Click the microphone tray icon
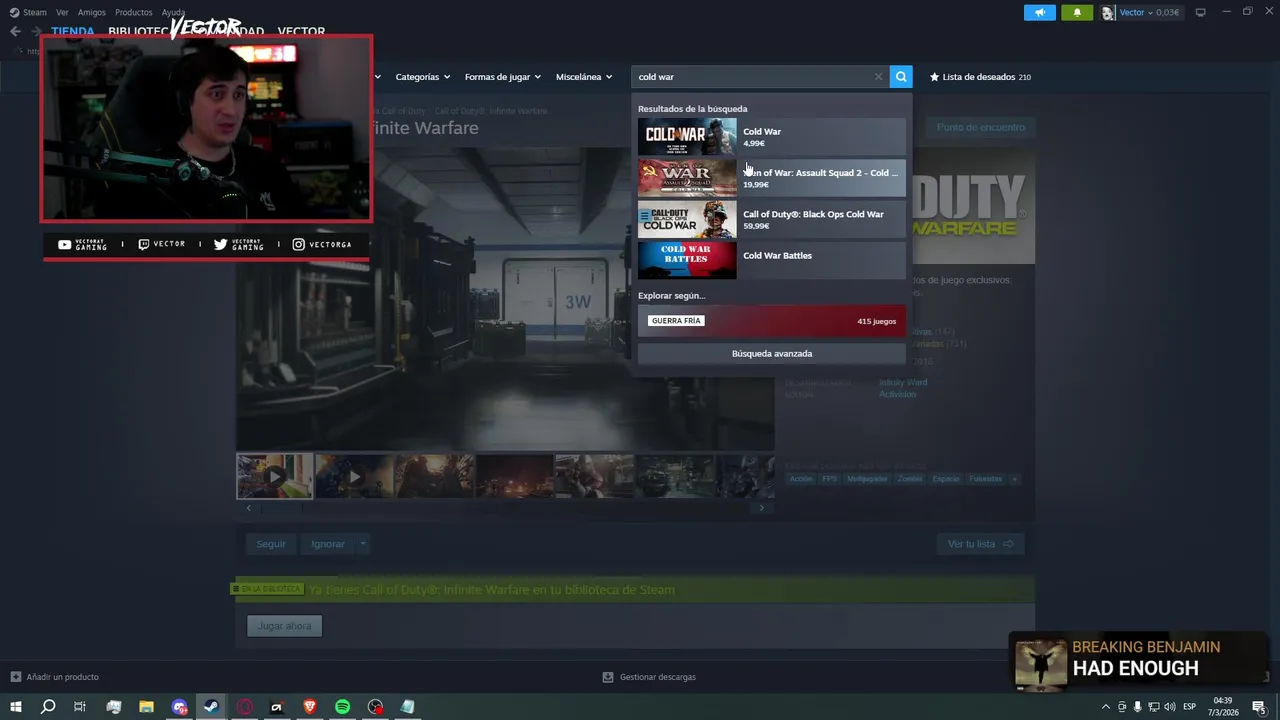1280x720 pixels. [1137, 707]
